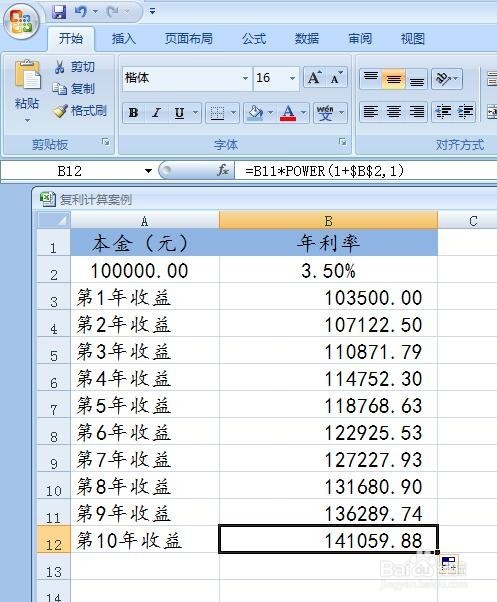Click the Auto Fill Options icon below B12
This screenshot has width=497, height=602.
click(448, 562)
